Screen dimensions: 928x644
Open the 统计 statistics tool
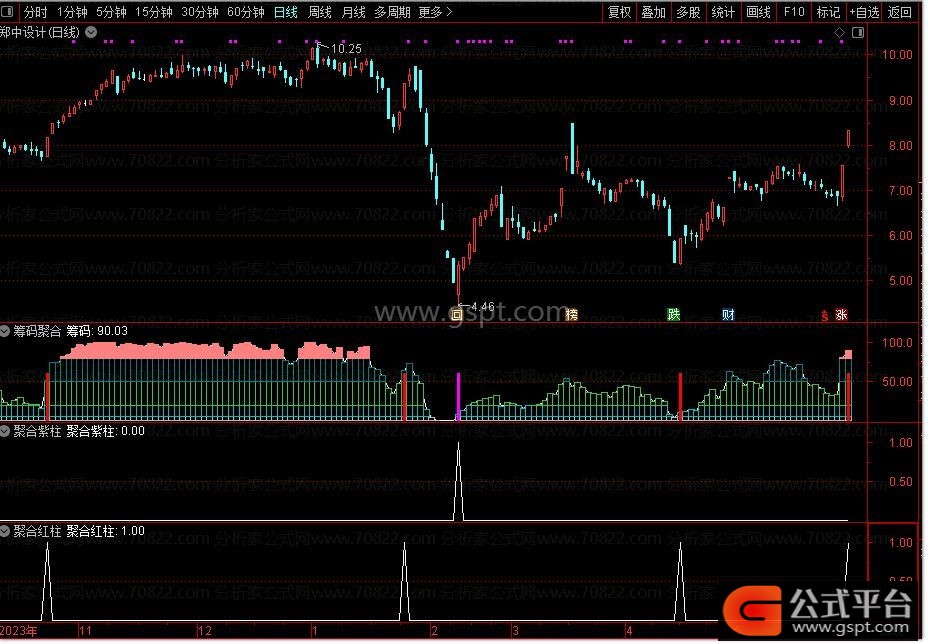pyautogui.click(x=723, y=12)
